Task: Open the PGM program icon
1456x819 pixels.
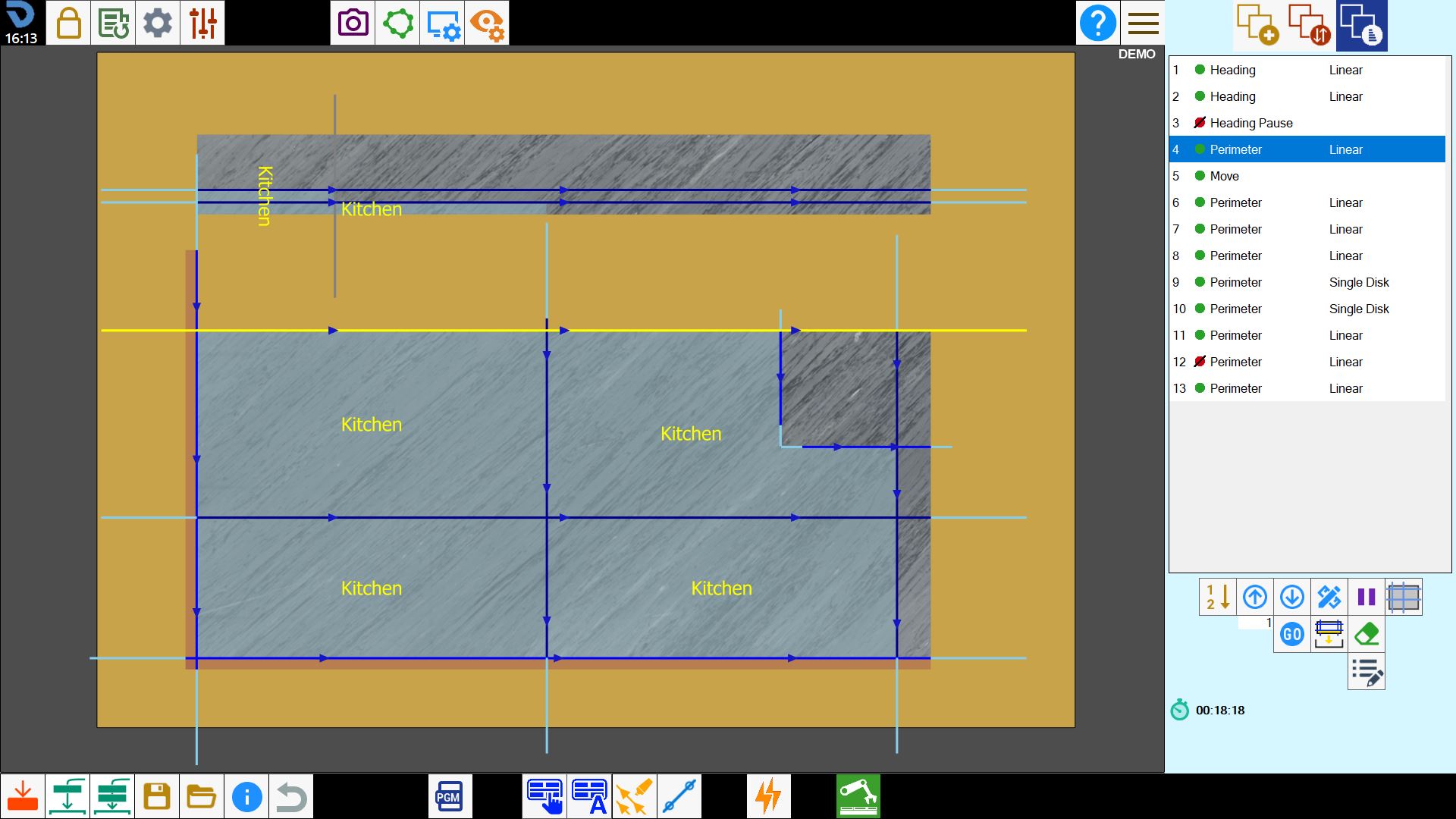Action: click(x=450, y=796)
